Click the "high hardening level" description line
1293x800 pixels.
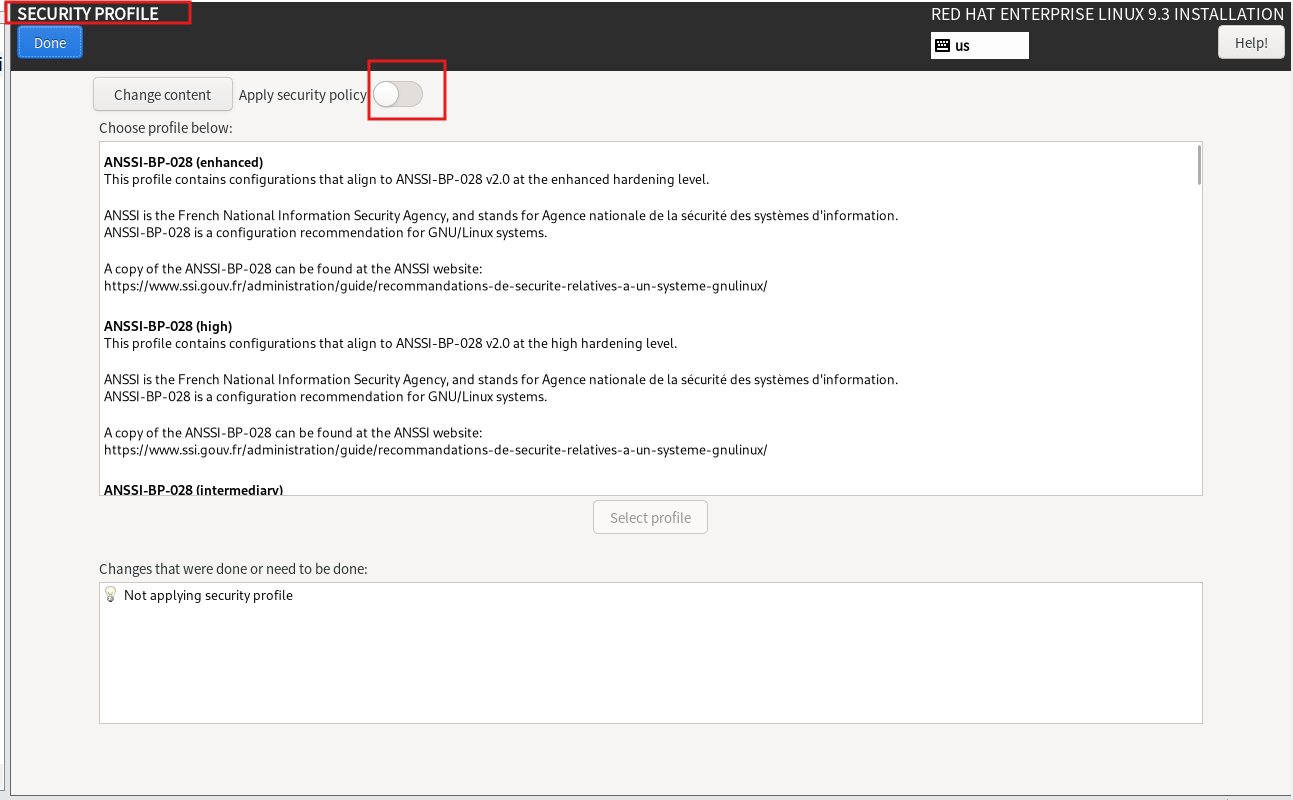(x=391, y=344)
